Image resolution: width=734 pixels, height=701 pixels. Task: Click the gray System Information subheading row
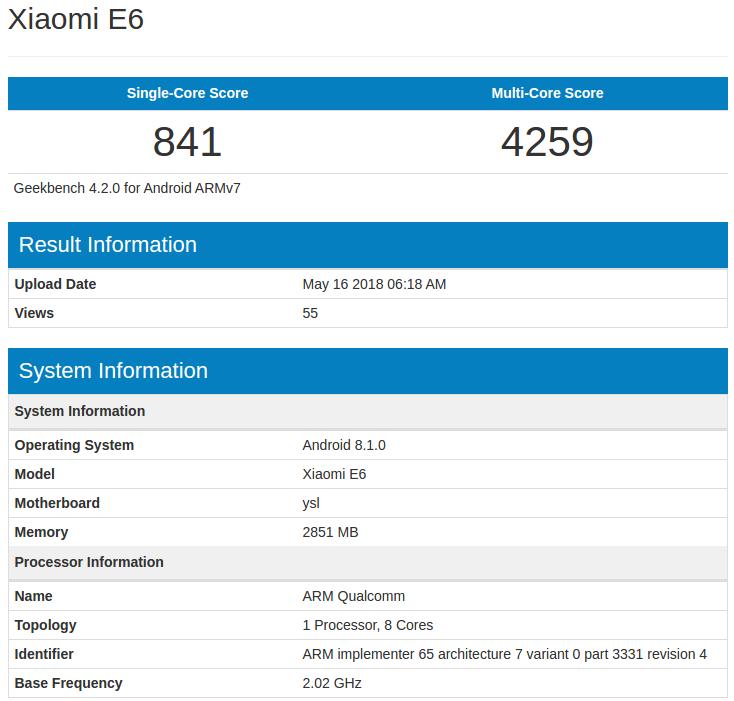pyautogui.click(x=80, y=411)
